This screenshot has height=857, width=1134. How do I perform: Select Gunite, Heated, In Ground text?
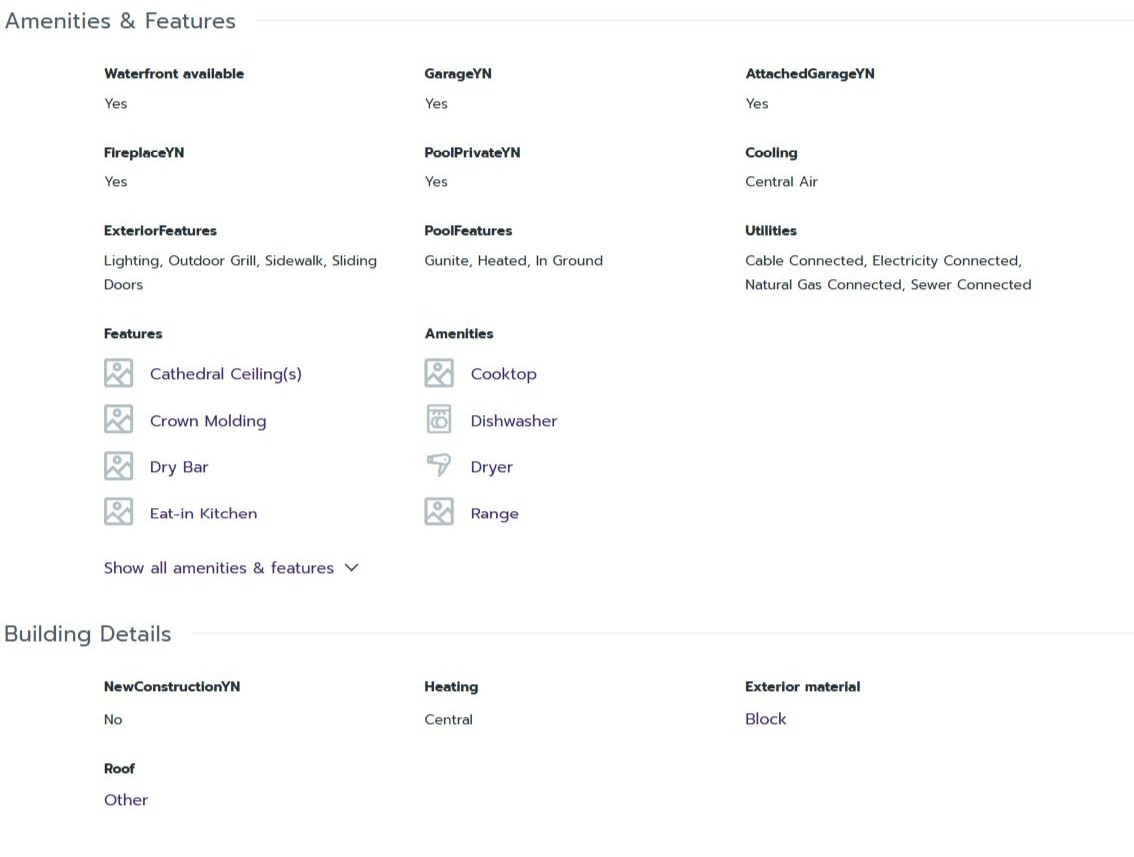(513, 260)
